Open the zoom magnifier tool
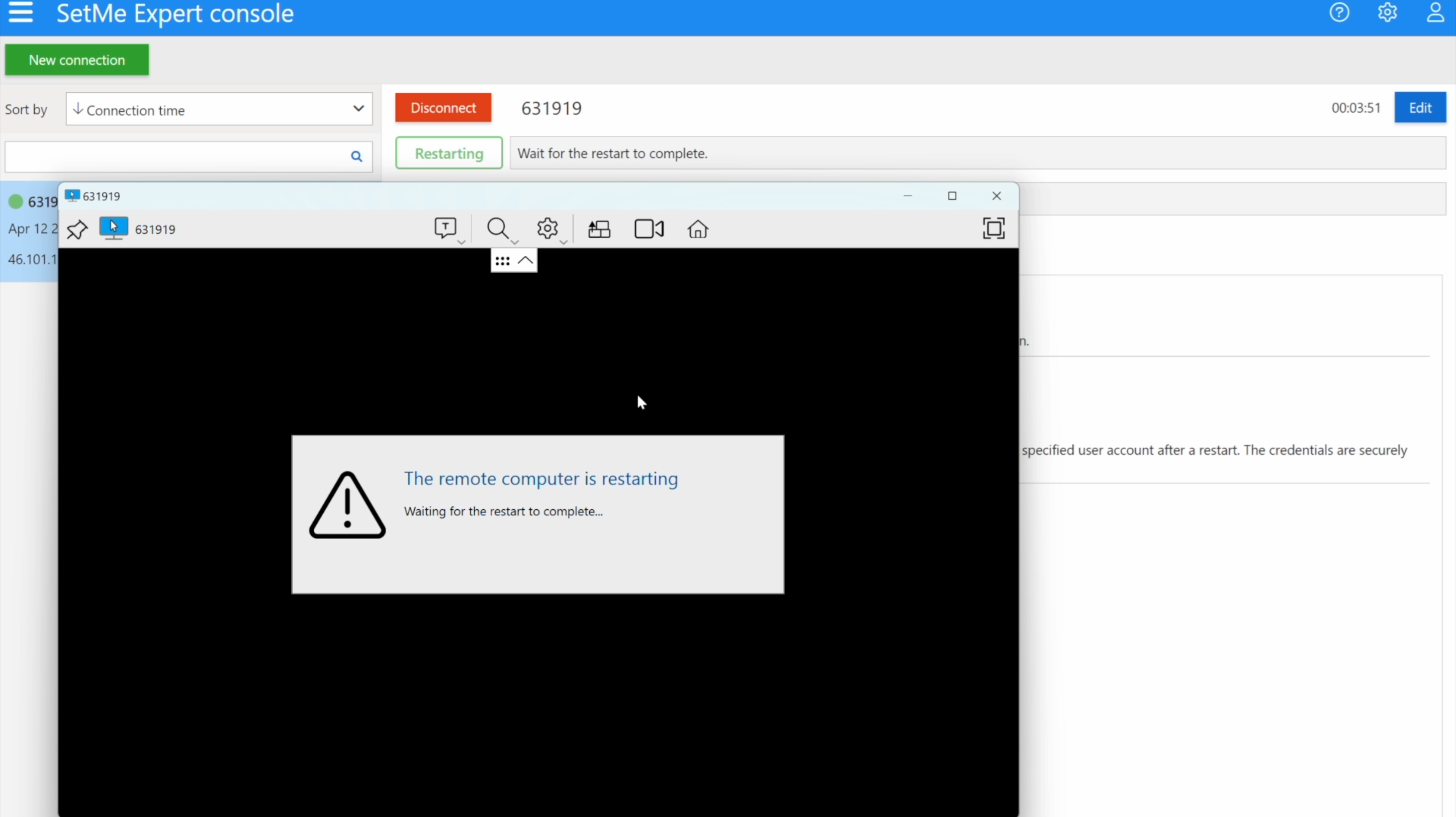The height and width of the screenshot is (817, 1456). [x=498, y=228]
